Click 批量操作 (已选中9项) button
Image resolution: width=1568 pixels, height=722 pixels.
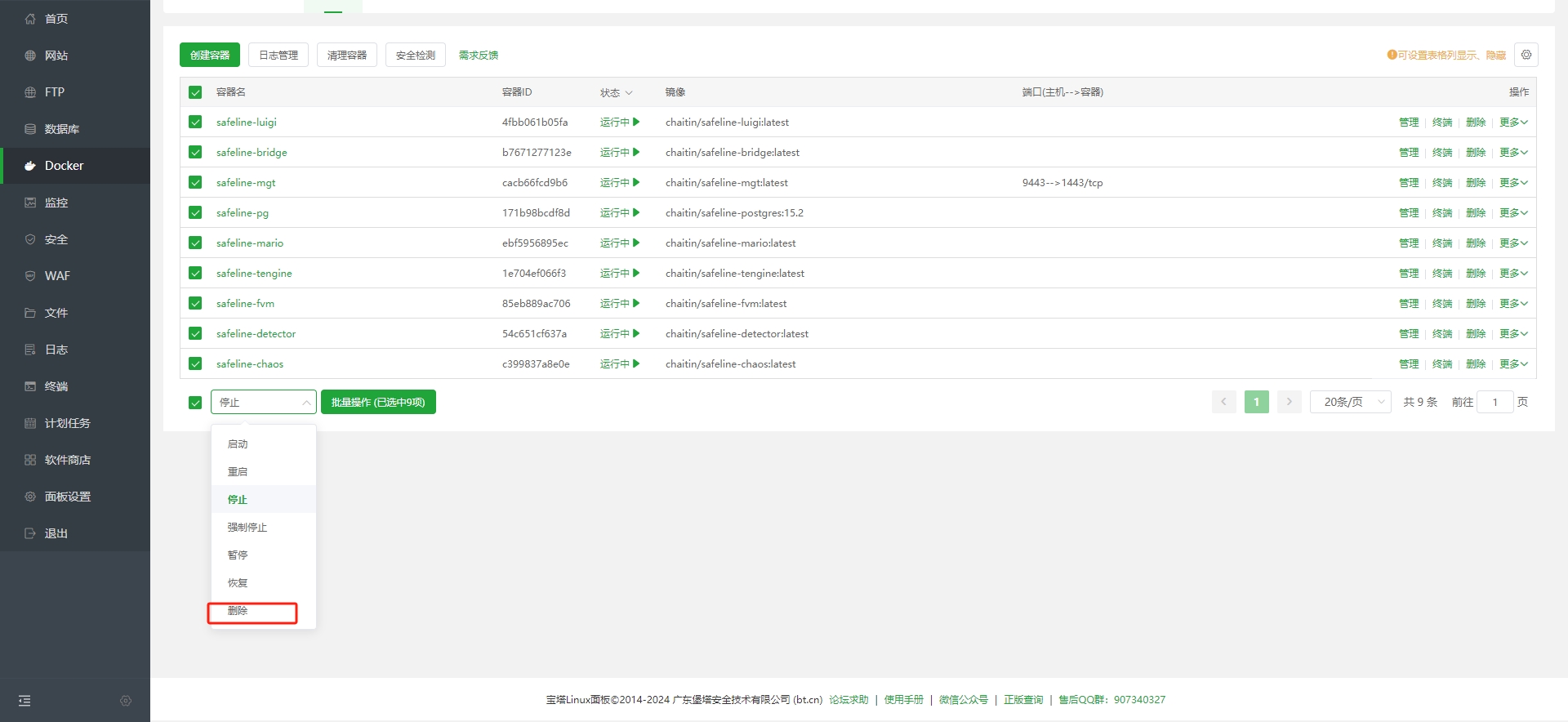pyautogui.click(x=378, y=402)
